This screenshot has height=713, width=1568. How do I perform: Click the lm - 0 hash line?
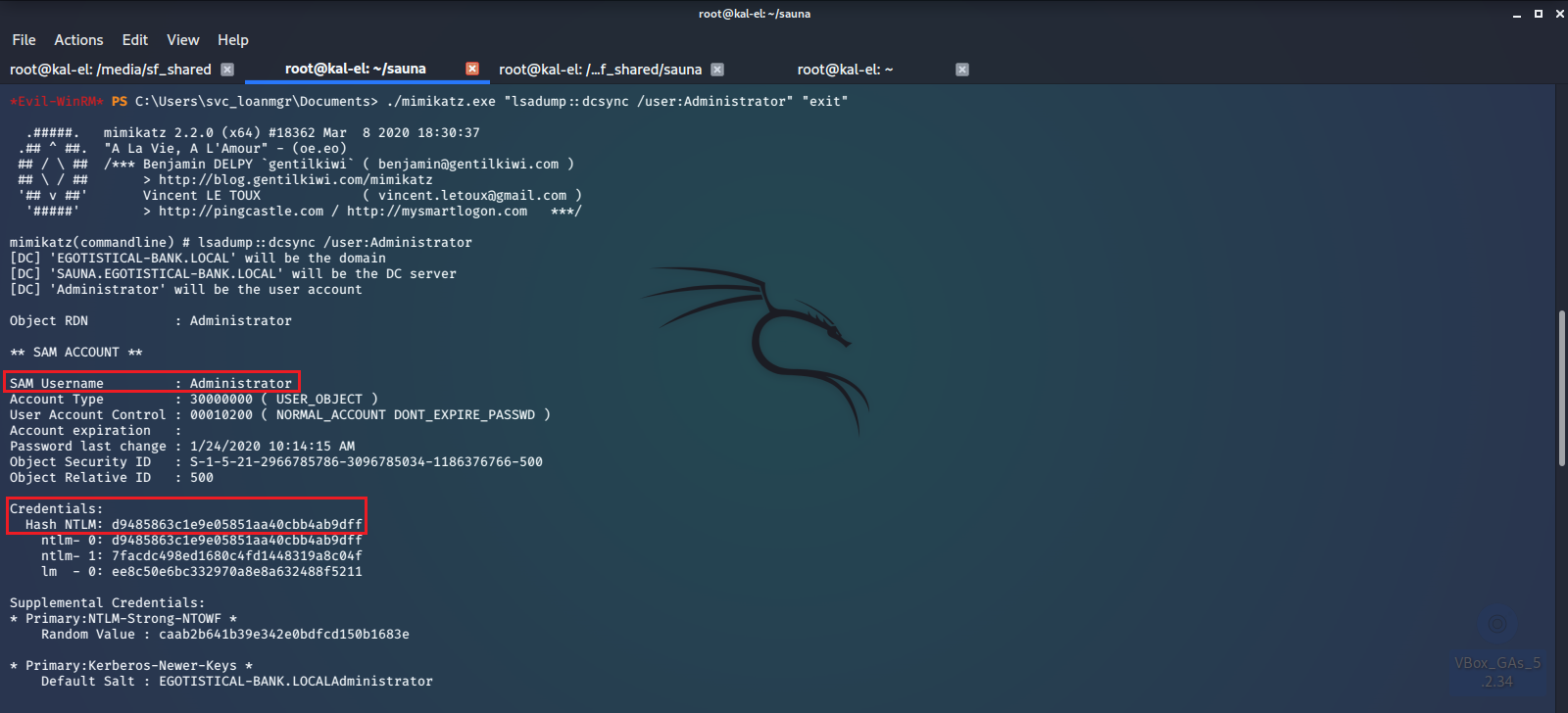[202, 571]
